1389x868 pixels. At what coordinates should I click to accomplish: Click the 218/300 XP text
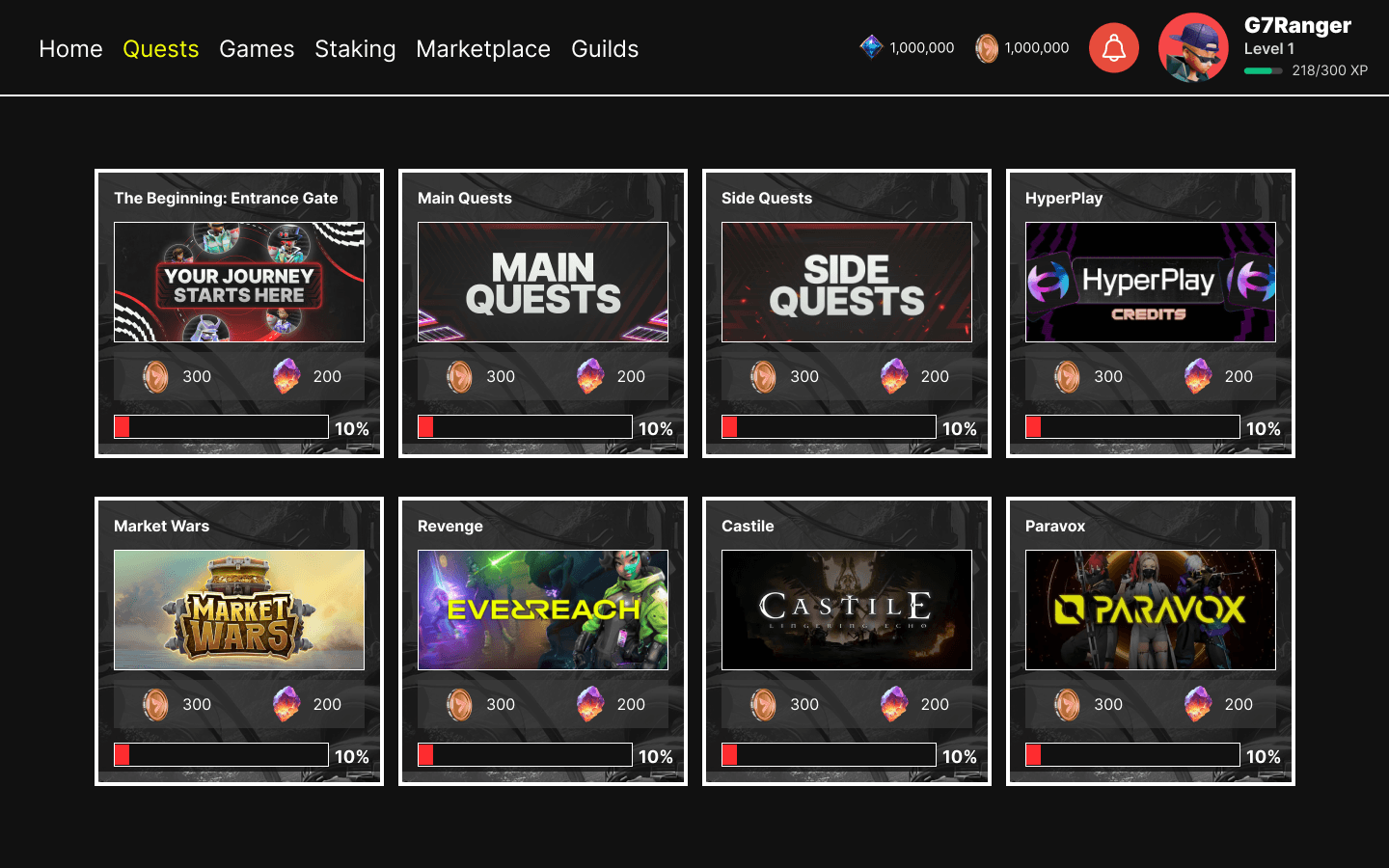point(1329,70)
